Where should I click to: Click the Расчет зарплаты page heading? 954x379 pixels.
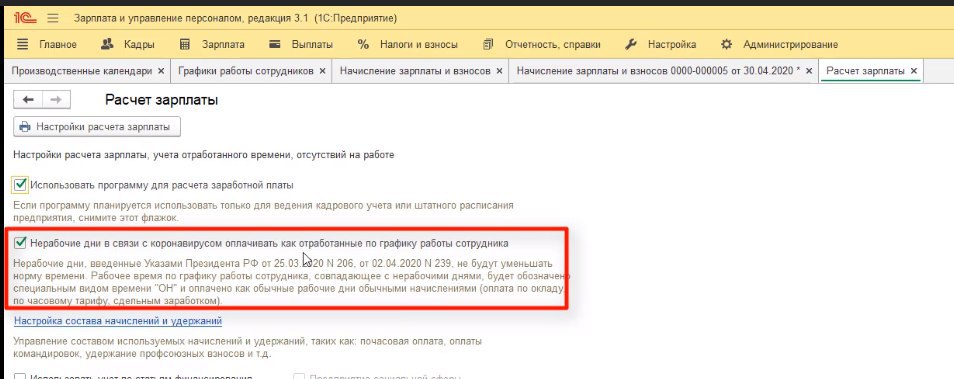tap(162, 100)
